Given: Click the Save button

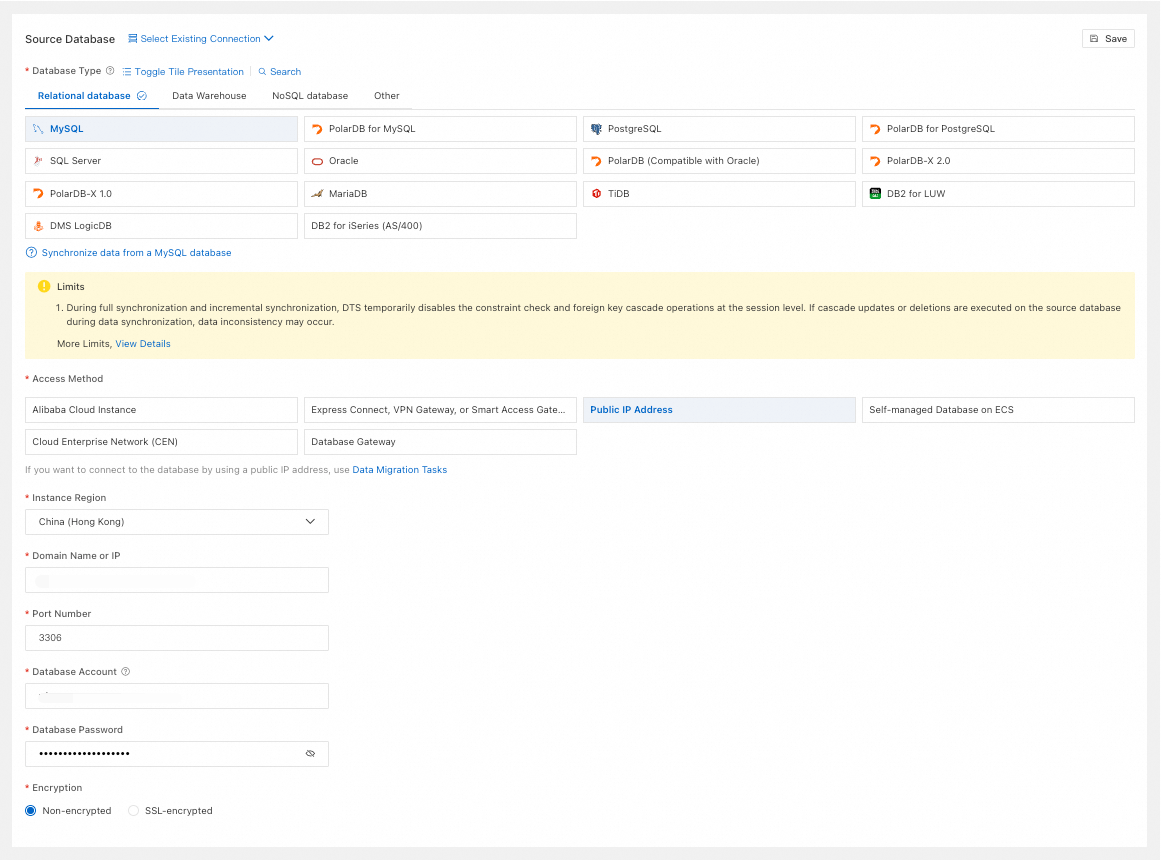Looking at the screenshot, I should point(1108,39).
